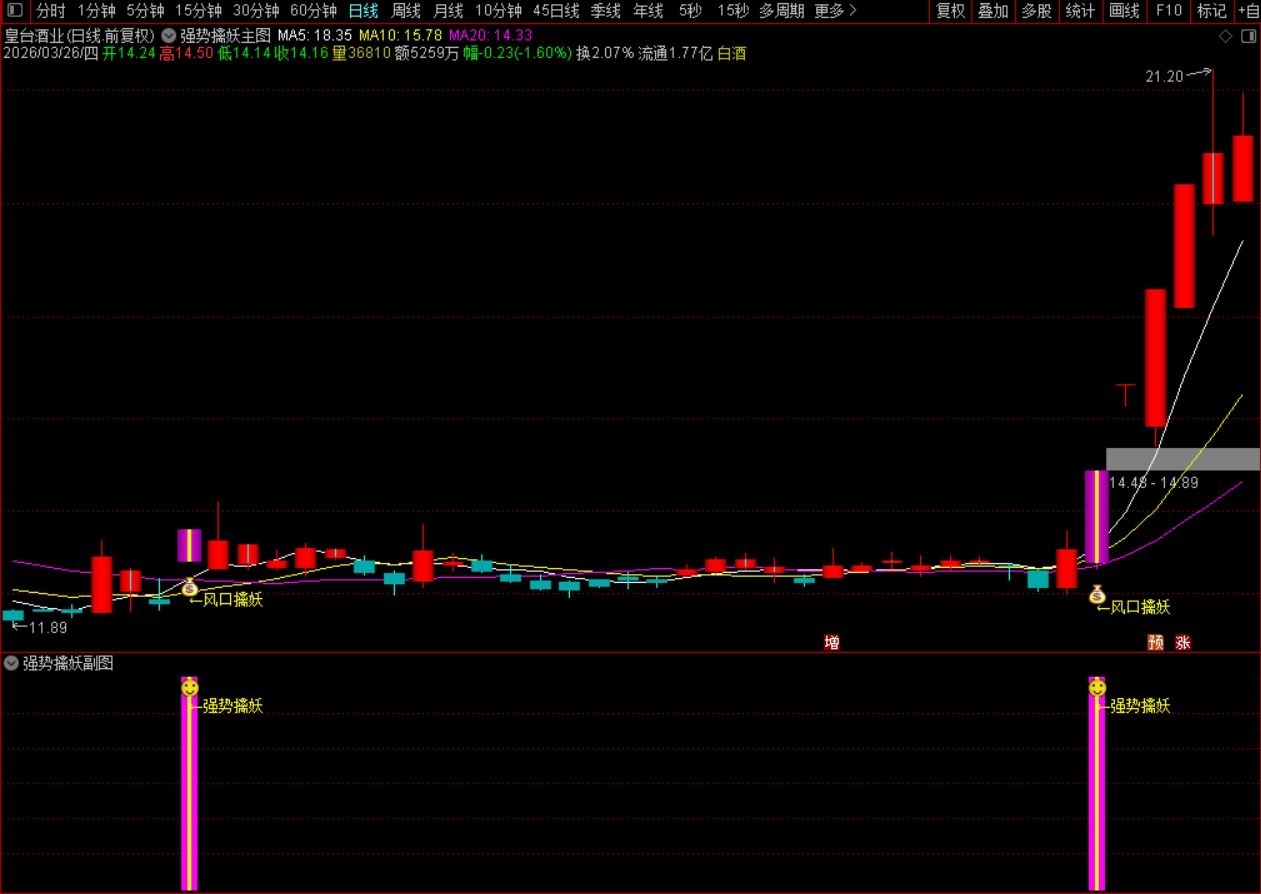
Task: Select the 5秒 period
Action: pos(690,11)
